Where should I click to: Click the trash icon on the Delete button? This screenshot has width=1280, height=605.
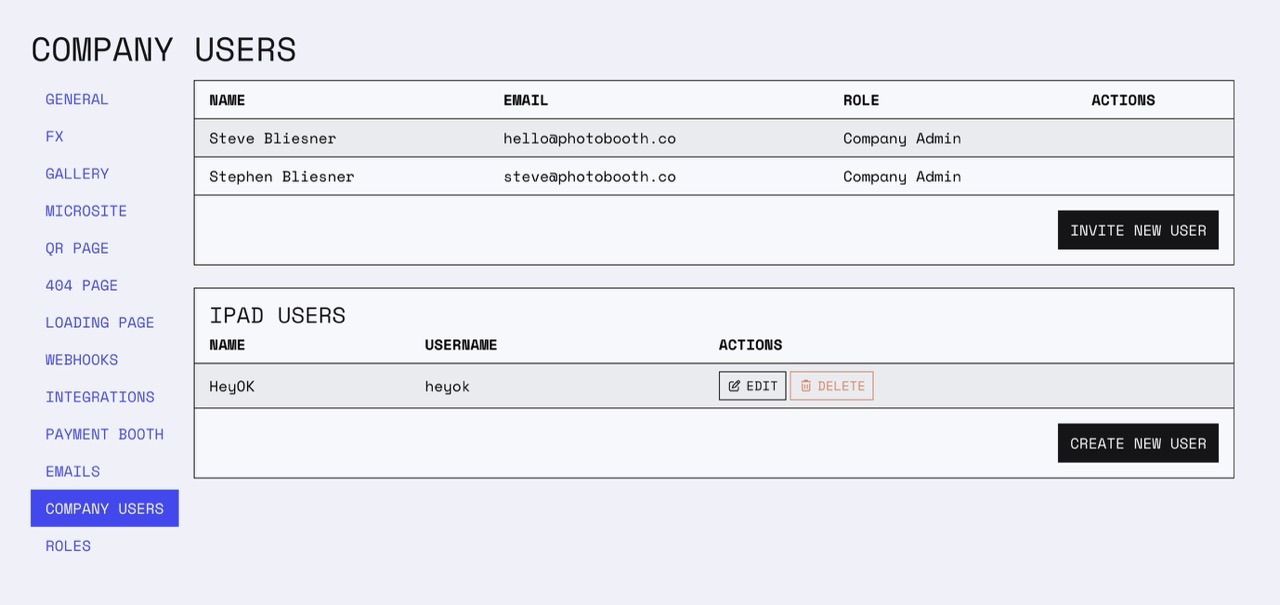point(806,386)
